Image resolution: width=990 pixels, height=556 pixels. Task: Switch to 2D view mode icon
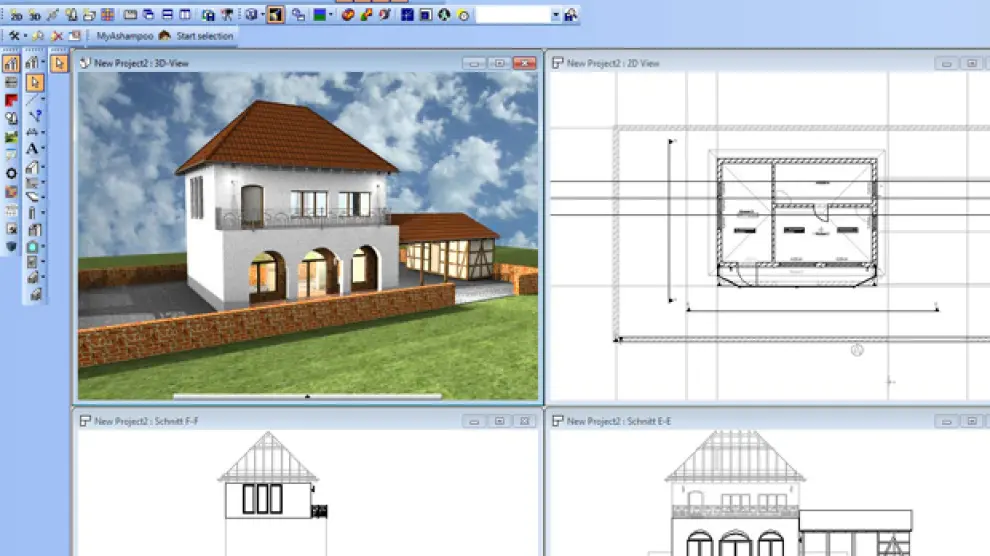pyautogui.click(x=15, y=15)
